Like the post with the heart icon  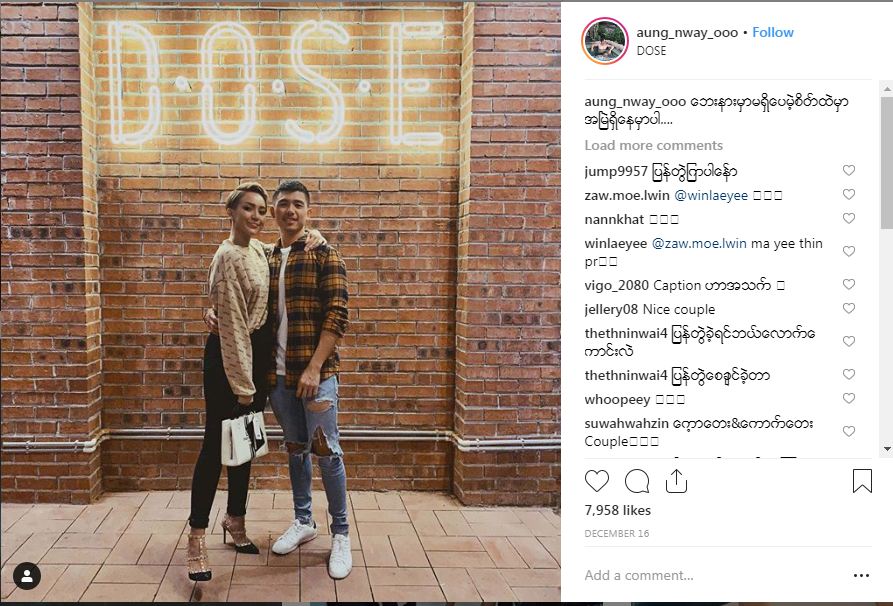[x=597, y=481]
